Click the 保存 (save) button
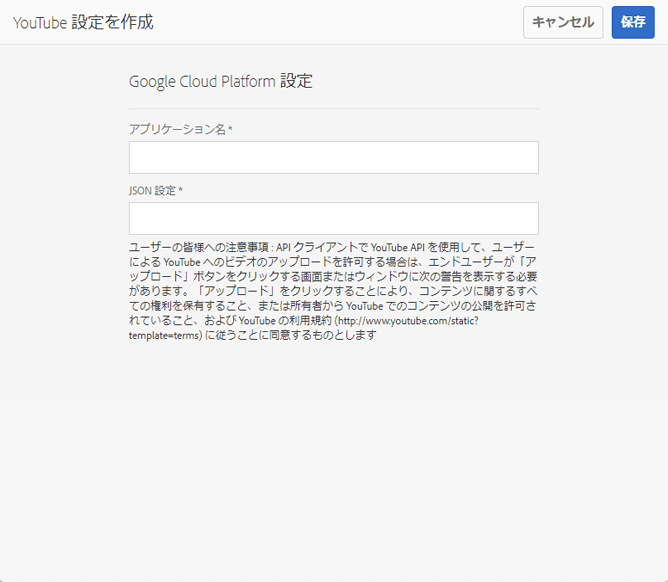 point(633,22)
